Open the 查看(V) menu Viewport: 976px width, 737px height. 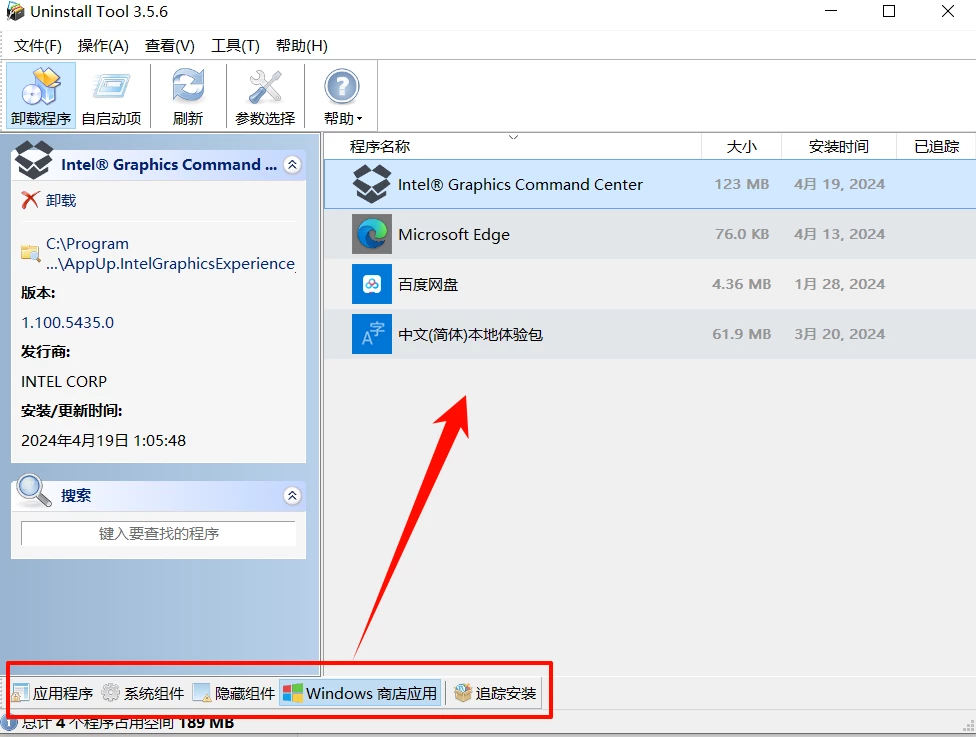point(170,45)
